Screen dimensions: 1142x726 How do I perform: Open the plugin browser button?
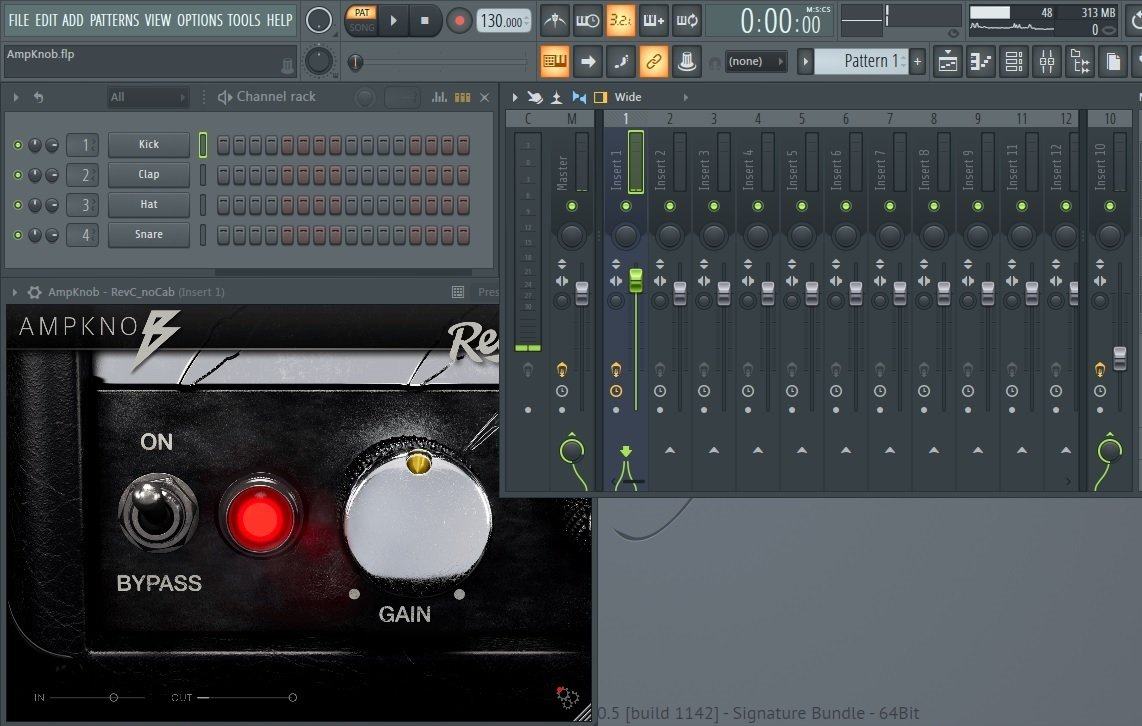click(x=1080, y=62)
